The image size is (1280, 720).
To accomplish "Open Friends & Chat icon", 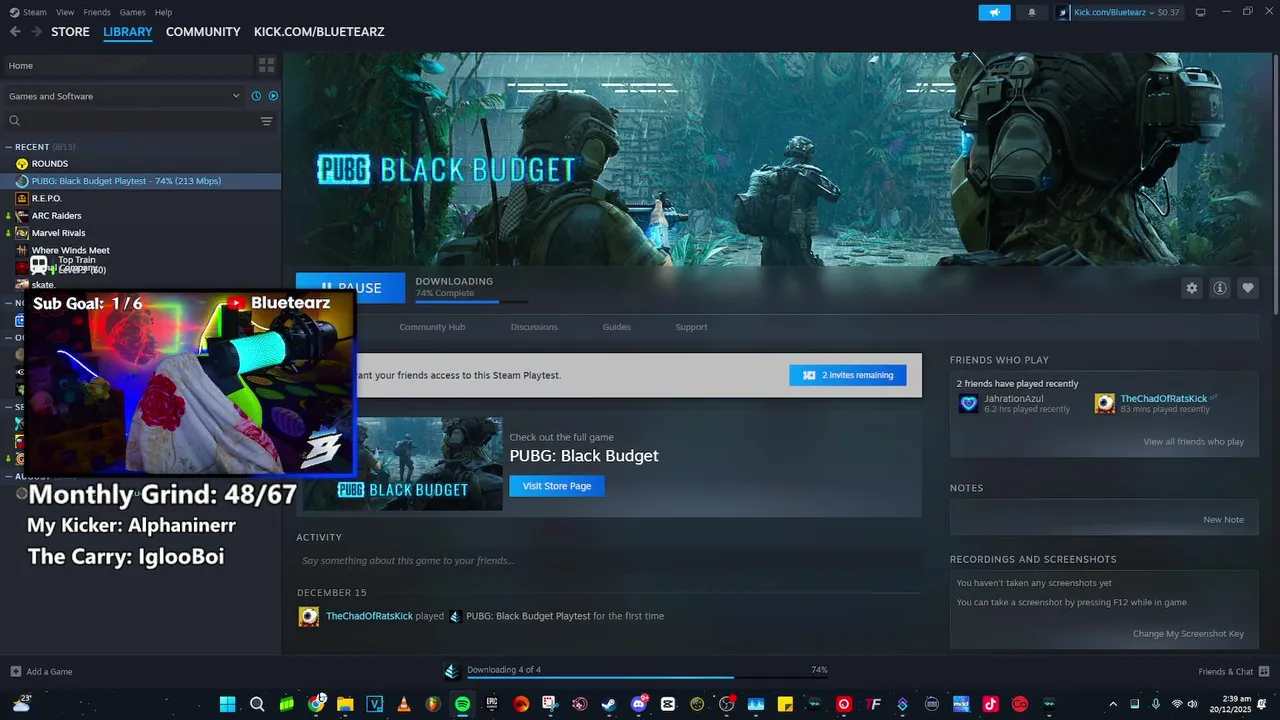I will [x=1264, y=671].
